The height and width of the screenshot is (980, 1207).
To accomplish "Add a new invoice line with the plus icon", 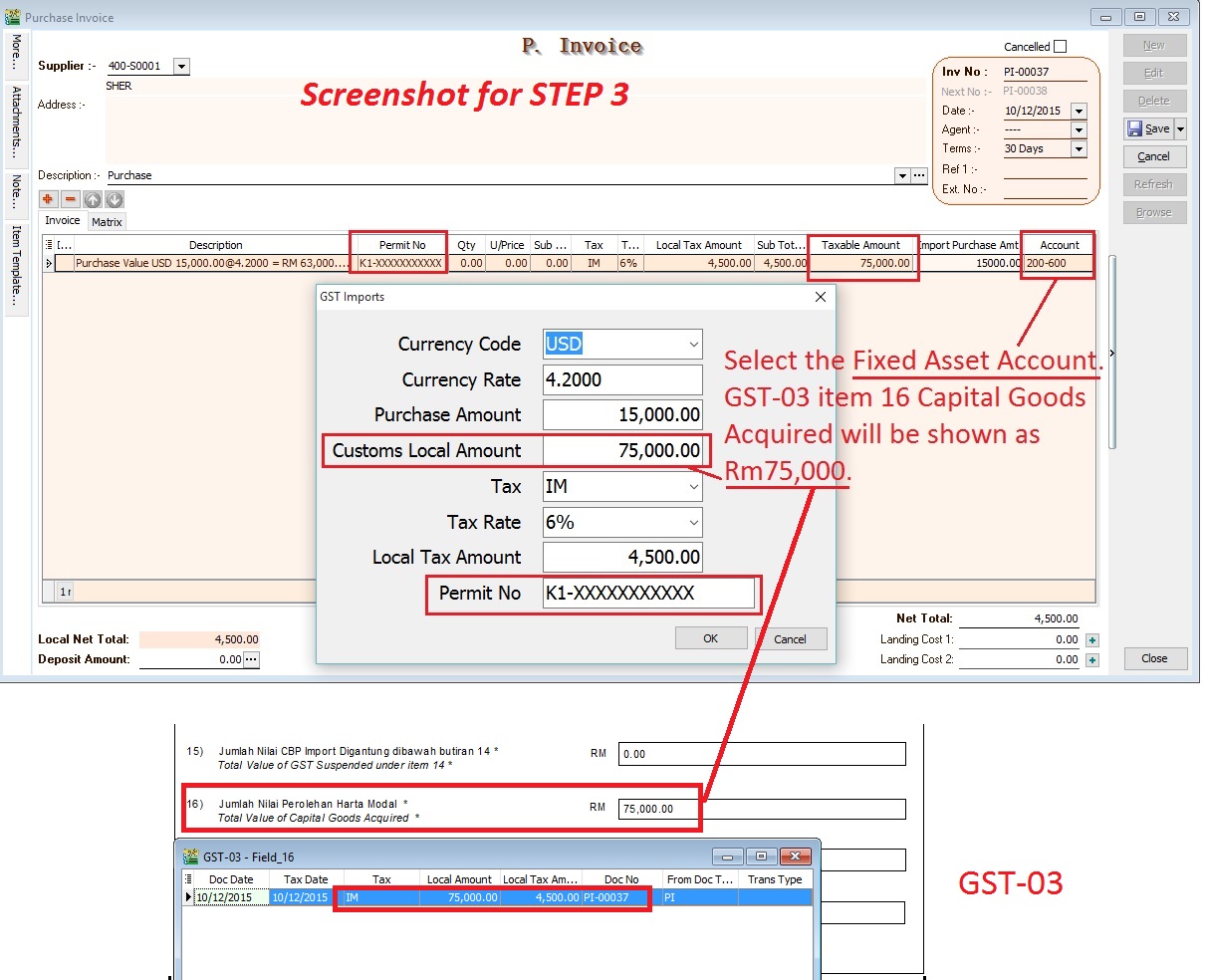I will pyautogui.click(x=47, y=199).
